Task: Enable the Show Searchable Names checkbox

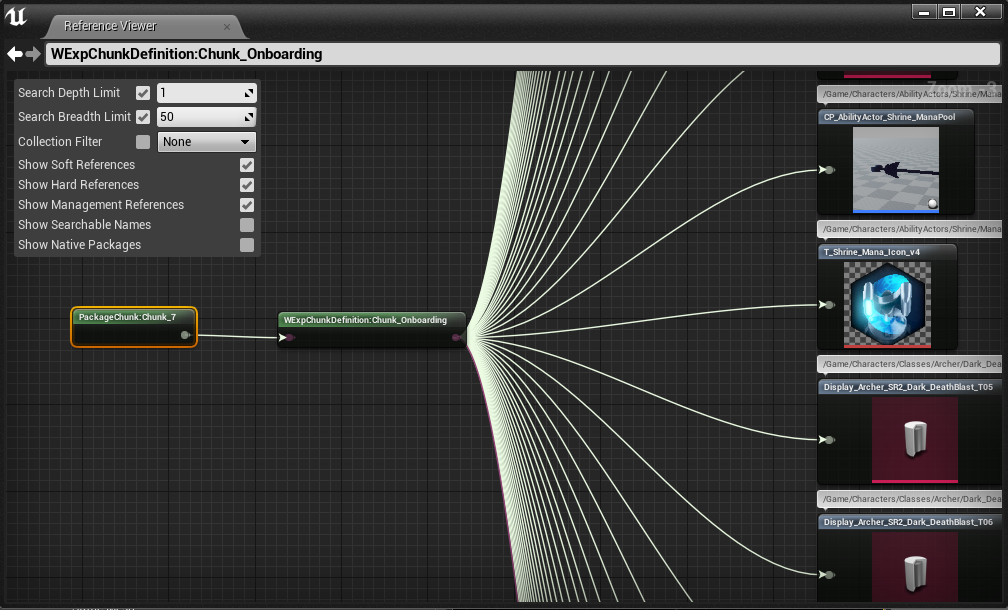Action: (247, 225)
